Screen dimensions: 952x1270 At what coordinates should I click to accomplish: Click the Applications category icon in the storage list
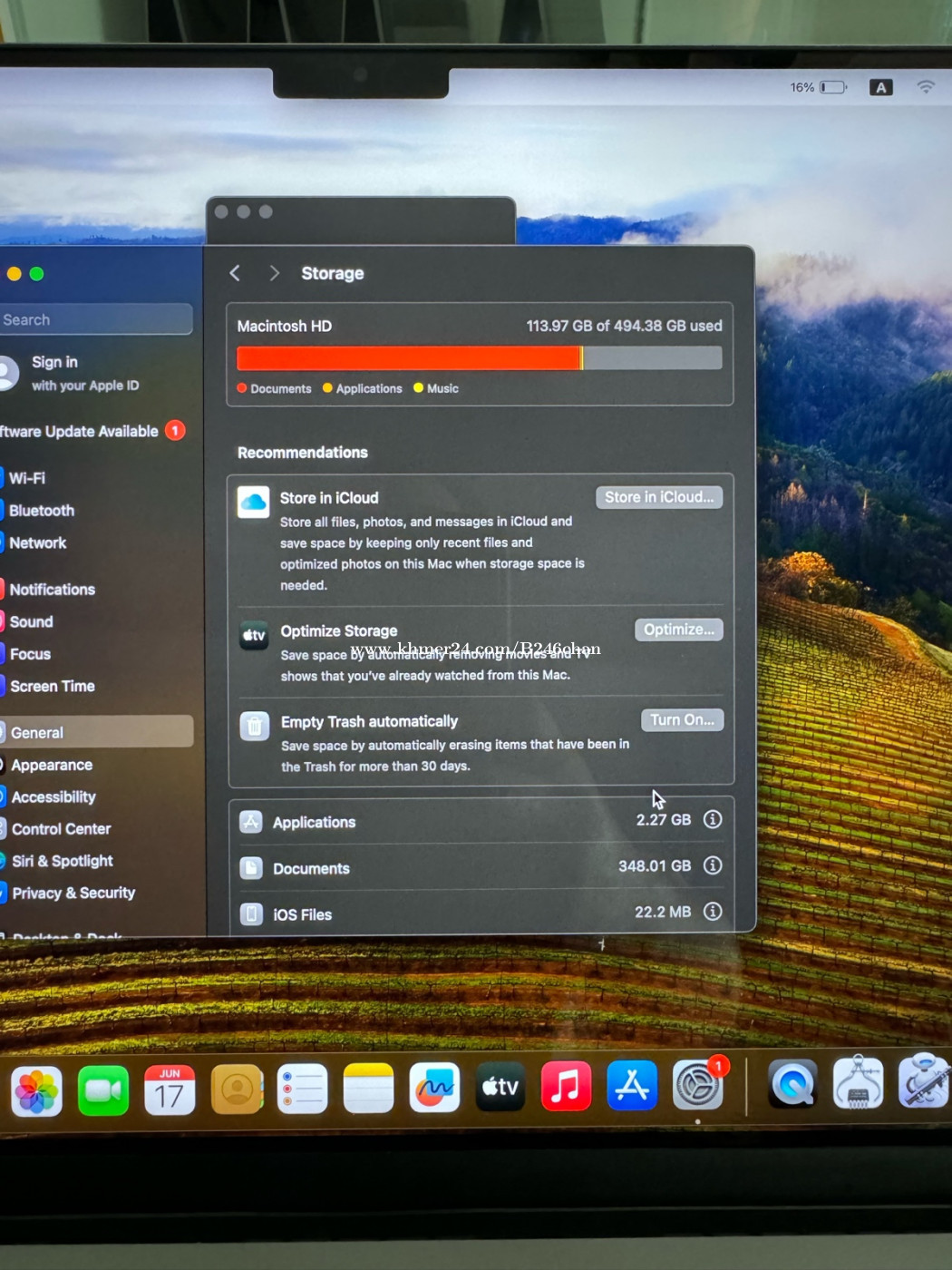point(251,822)
